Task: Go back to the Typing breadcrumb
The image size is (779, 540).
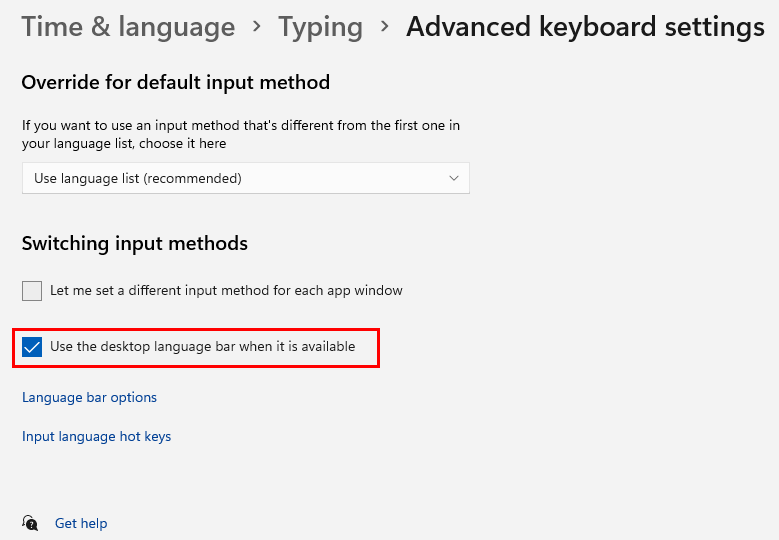Action: point(320,27)
